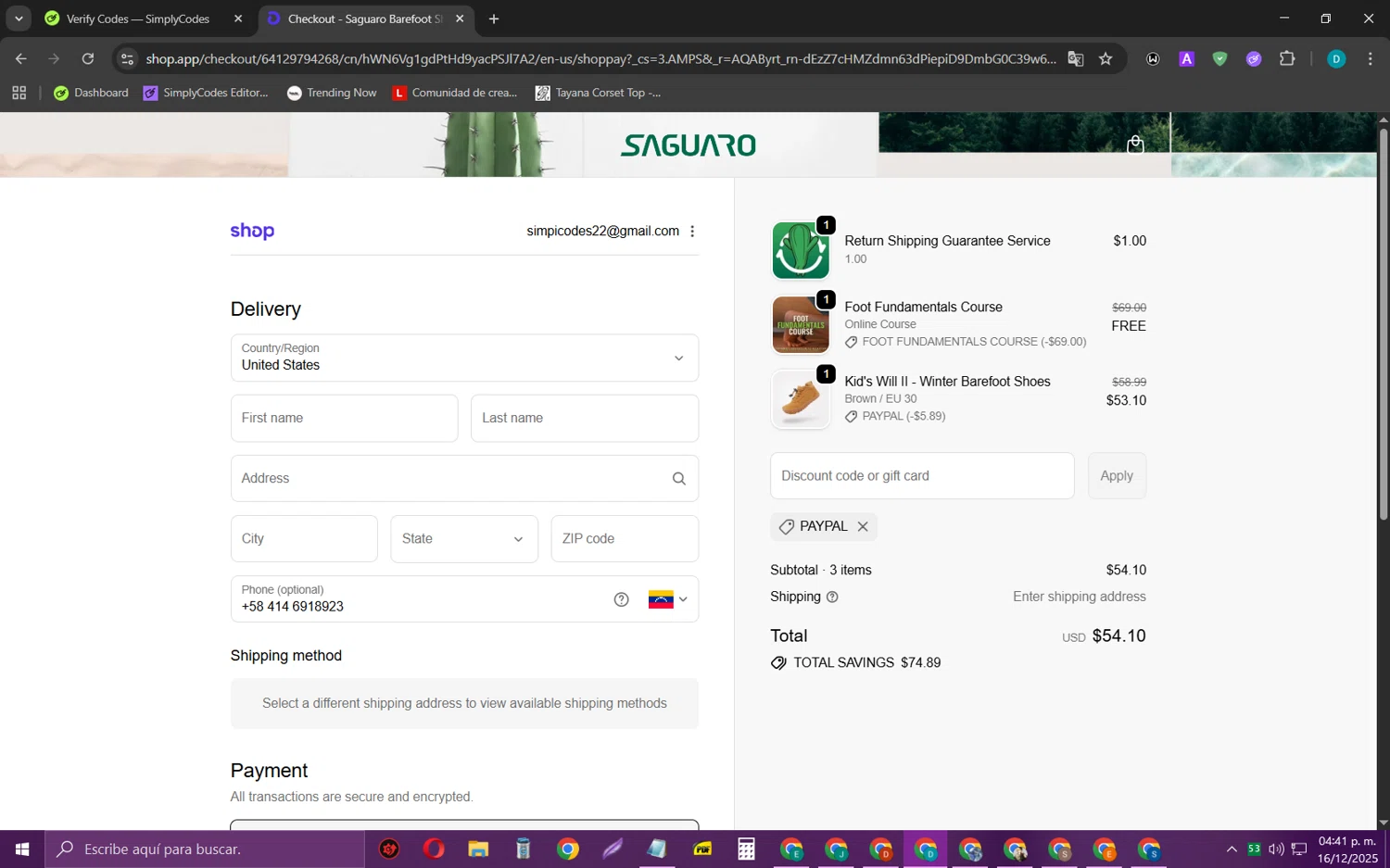Open the green shield extension icon
The width and height of the screenshot is (1390, 868).
pyautogui.click(x=1219, y=59)
